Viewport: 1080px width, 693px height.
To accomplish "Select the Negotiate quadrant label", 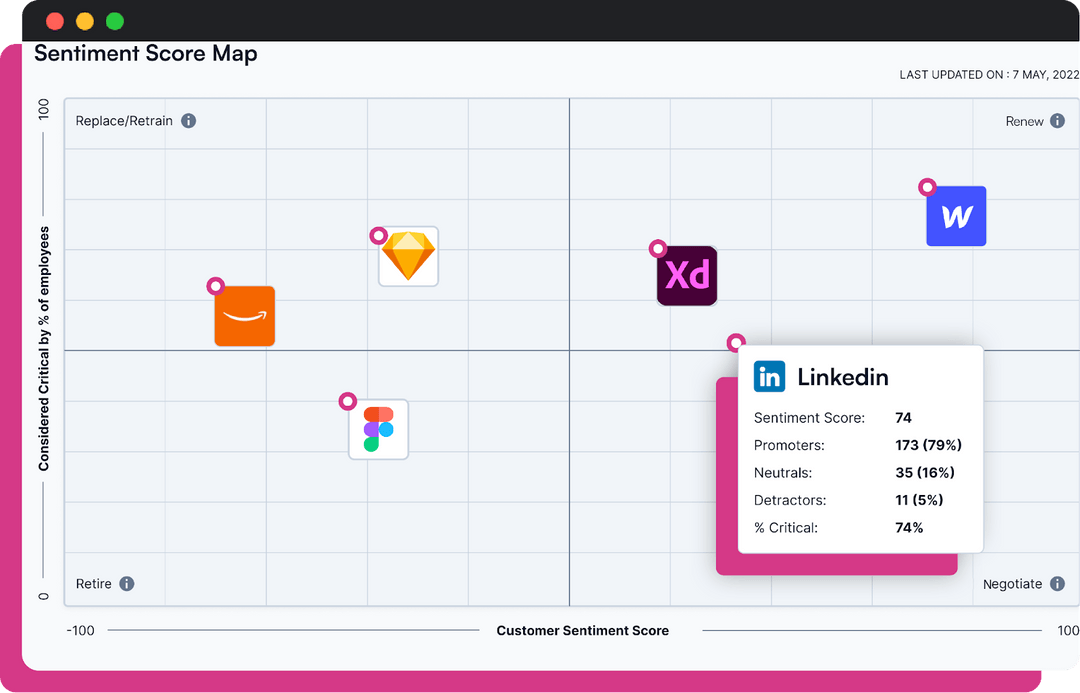I will [x=1012, y=583].
